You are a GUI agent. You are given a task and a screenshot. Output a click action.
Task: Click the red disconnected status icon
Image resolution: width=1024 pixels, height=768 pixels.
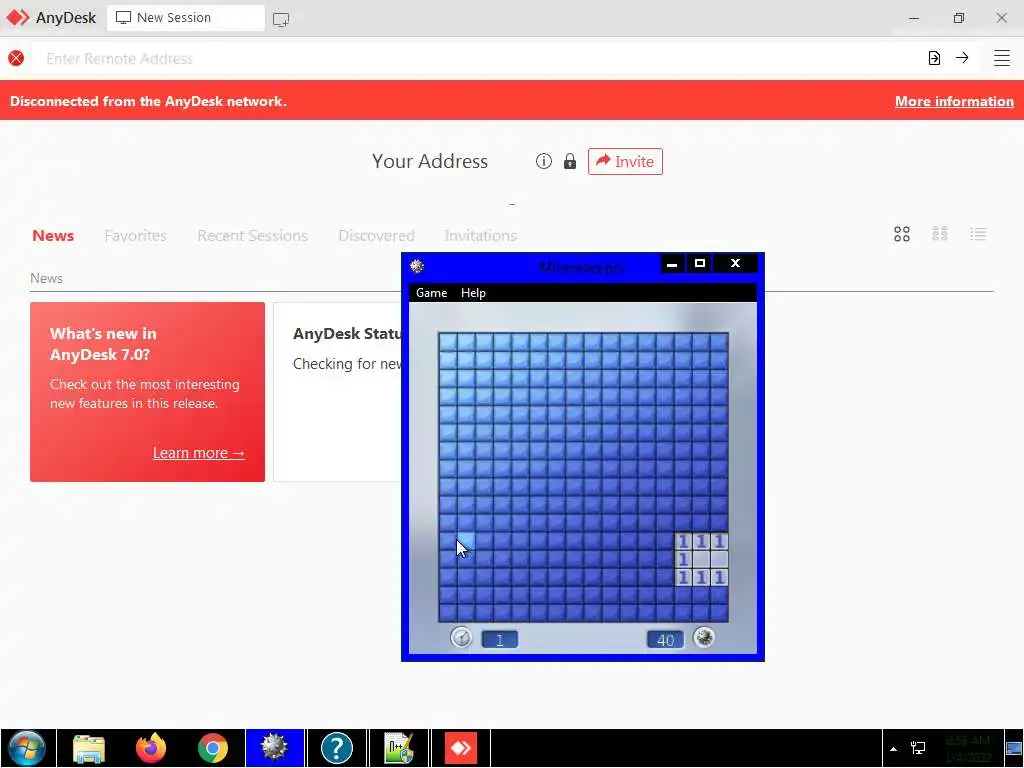click(x=16, y=58)
